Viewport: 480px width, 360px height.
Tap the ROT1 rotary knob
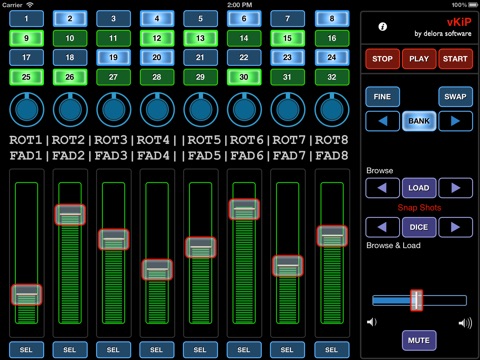(26, 109)
